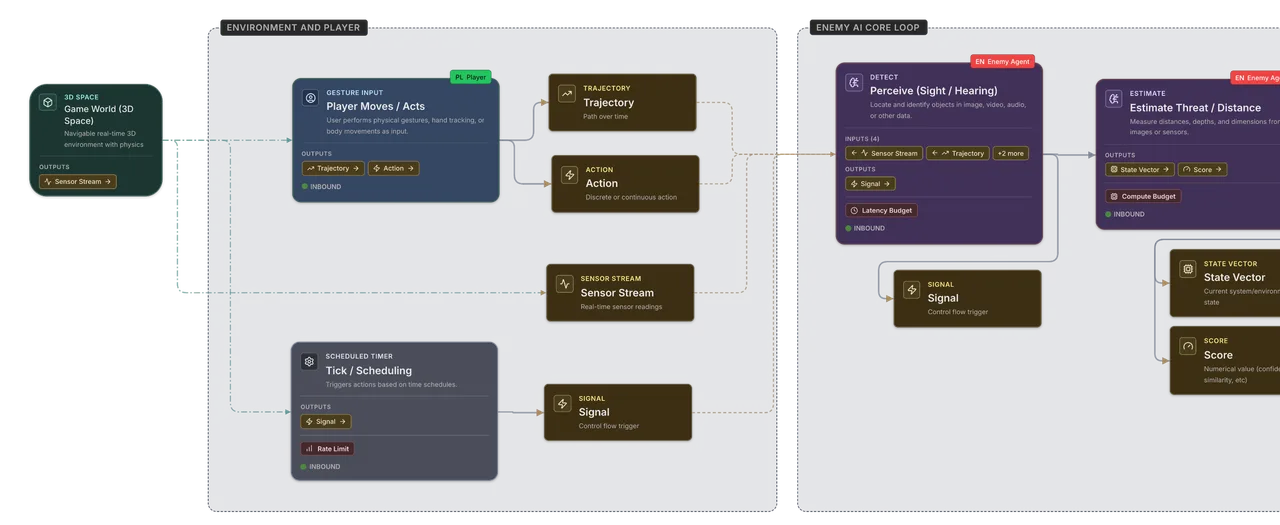Screen dimensions: 1280x525
Task: Click the Score output chip in Estimate
Action: tap(1202, 170)
